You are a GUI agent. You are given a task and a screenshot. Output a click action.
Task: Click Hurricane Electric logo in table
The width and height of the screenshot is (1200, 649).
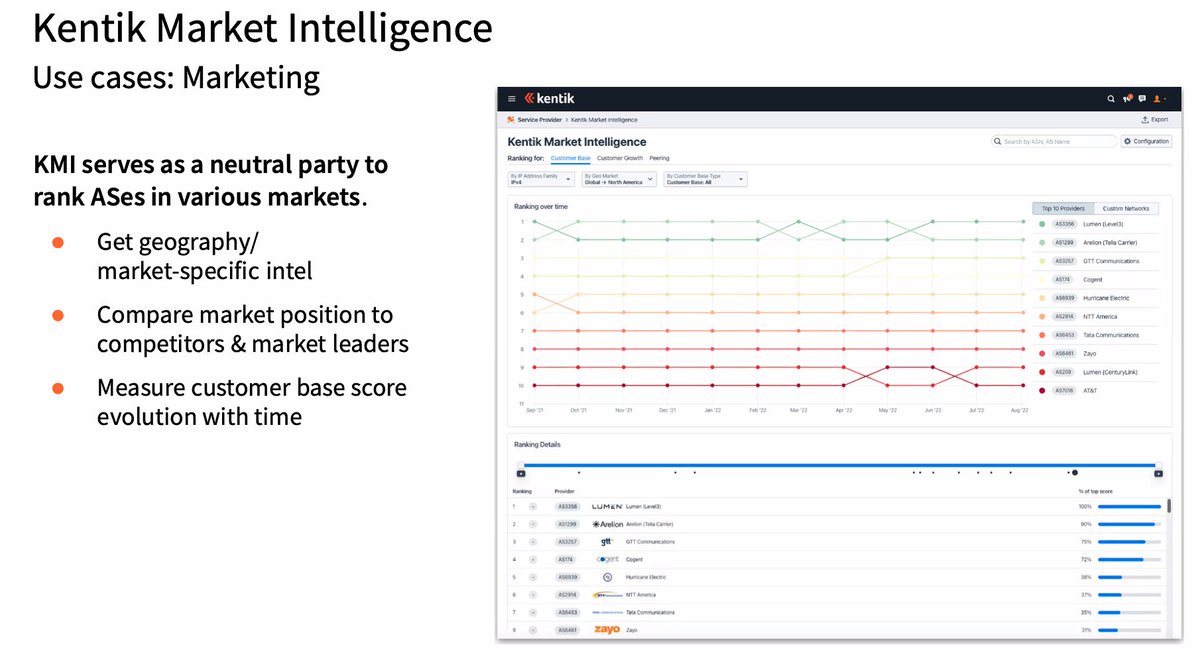607,577
